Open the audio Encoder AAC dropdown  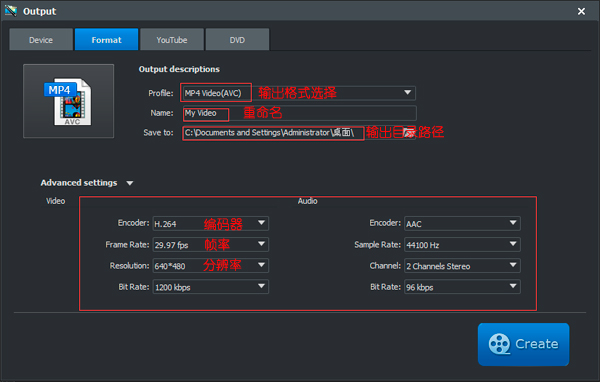(462, 224)
